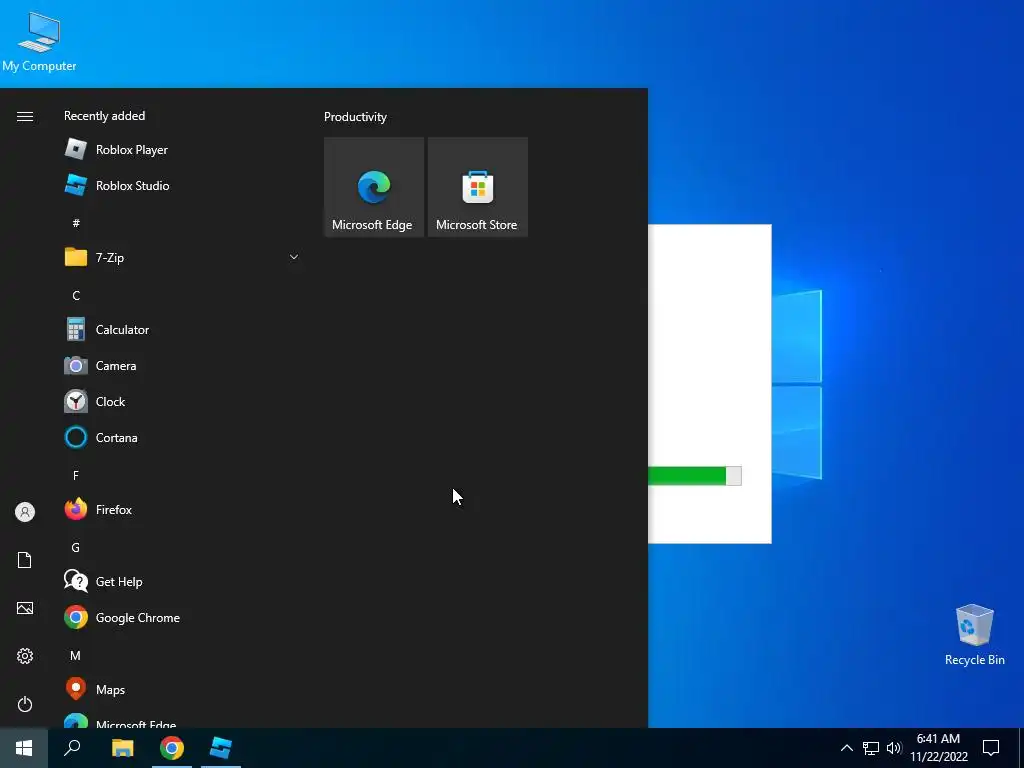Click the C letter group header
1024x768 pixels.
[76, 296]
